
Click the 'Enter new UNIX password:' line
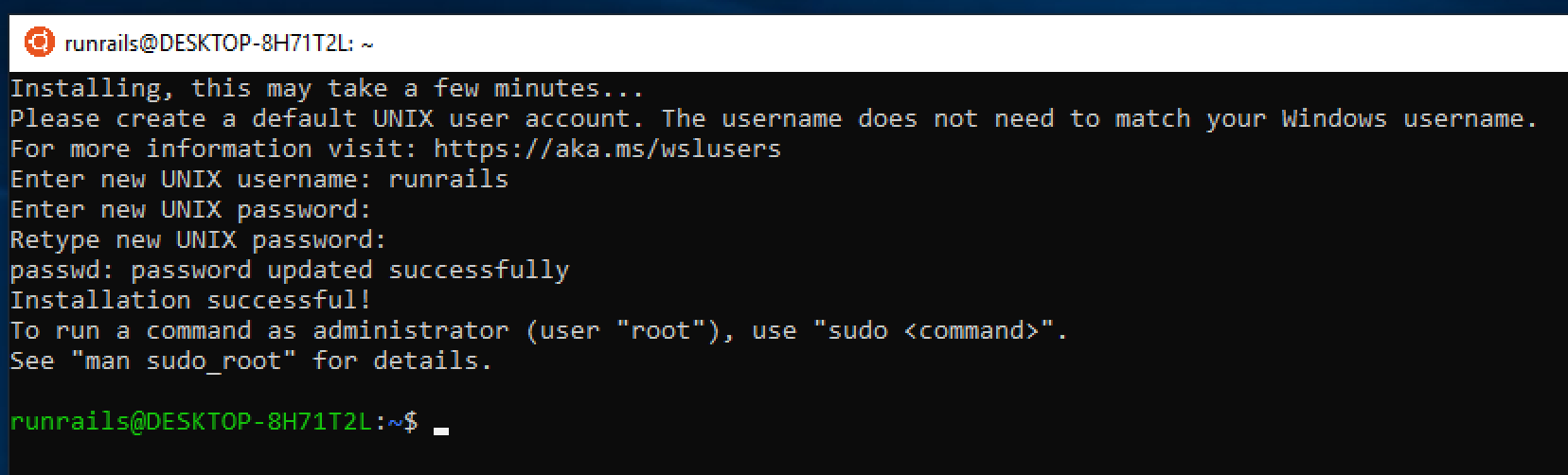pyautogui.click(x=191, y=209)
